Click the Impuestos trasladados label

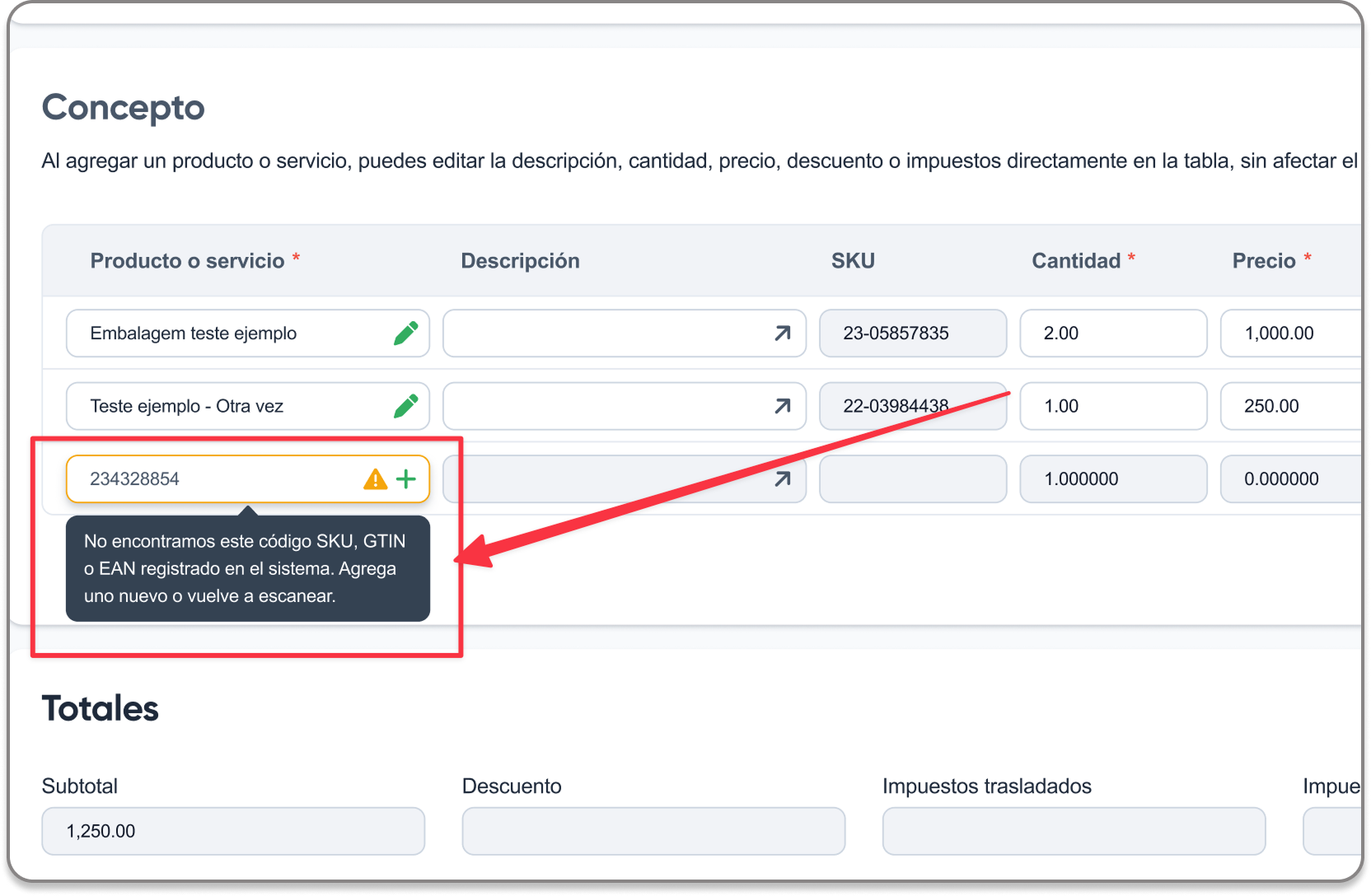(987, 786)
